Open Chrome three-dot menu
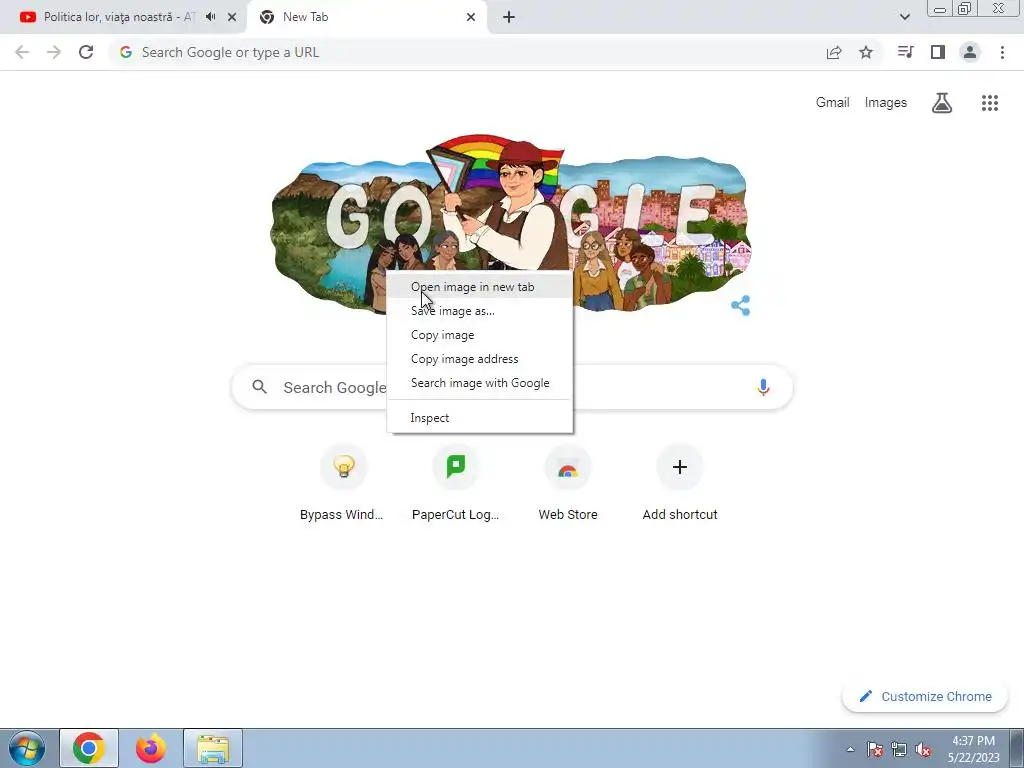Image resolution: width=1024 pixels, height=768 pixels. click(1002, 52)
